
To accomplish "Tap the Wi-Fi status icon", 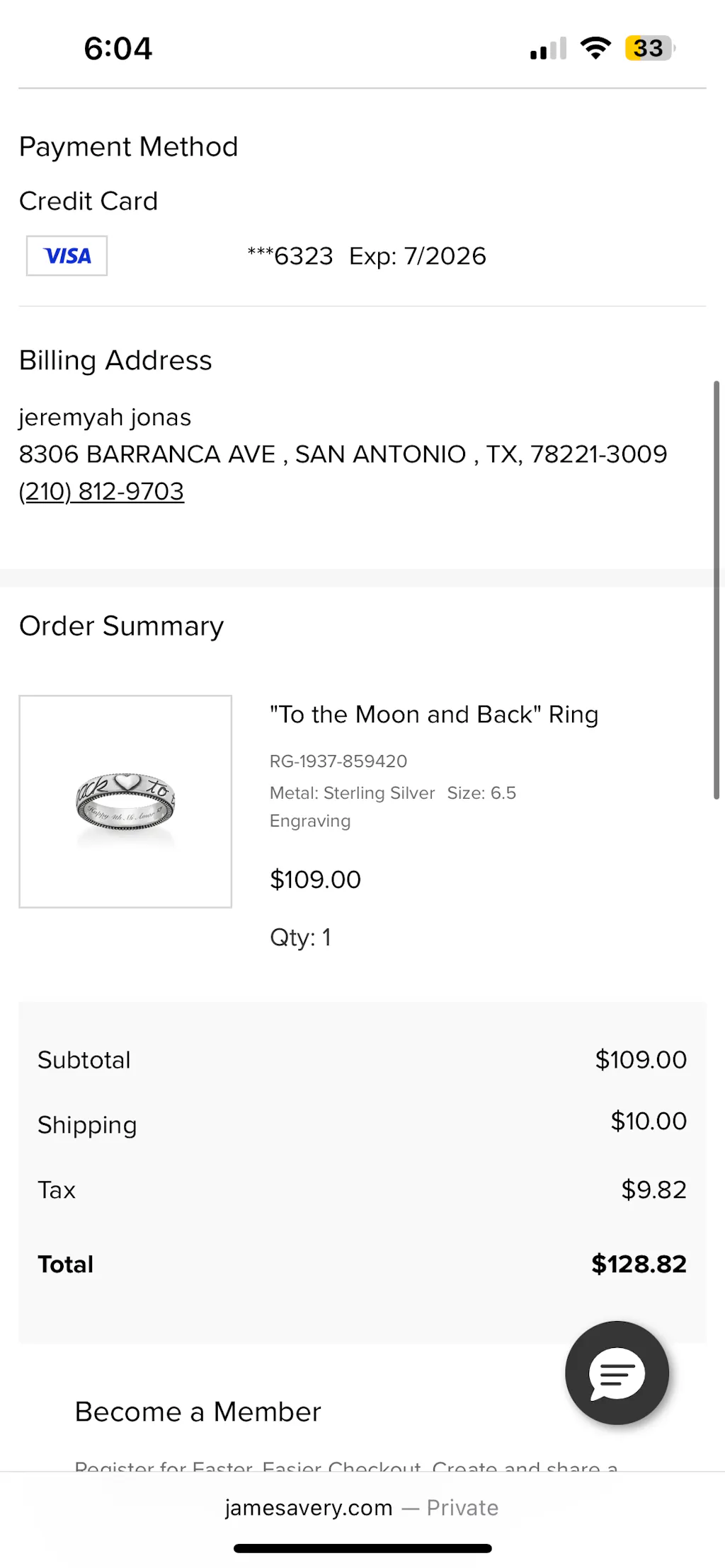I will point(595,48).
